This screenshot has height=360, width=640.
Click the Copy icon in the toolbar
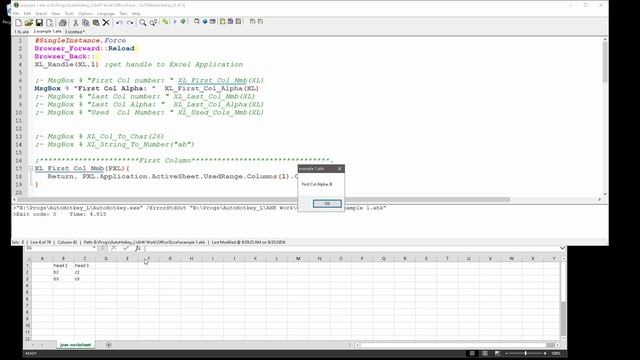tap(86, 22)
